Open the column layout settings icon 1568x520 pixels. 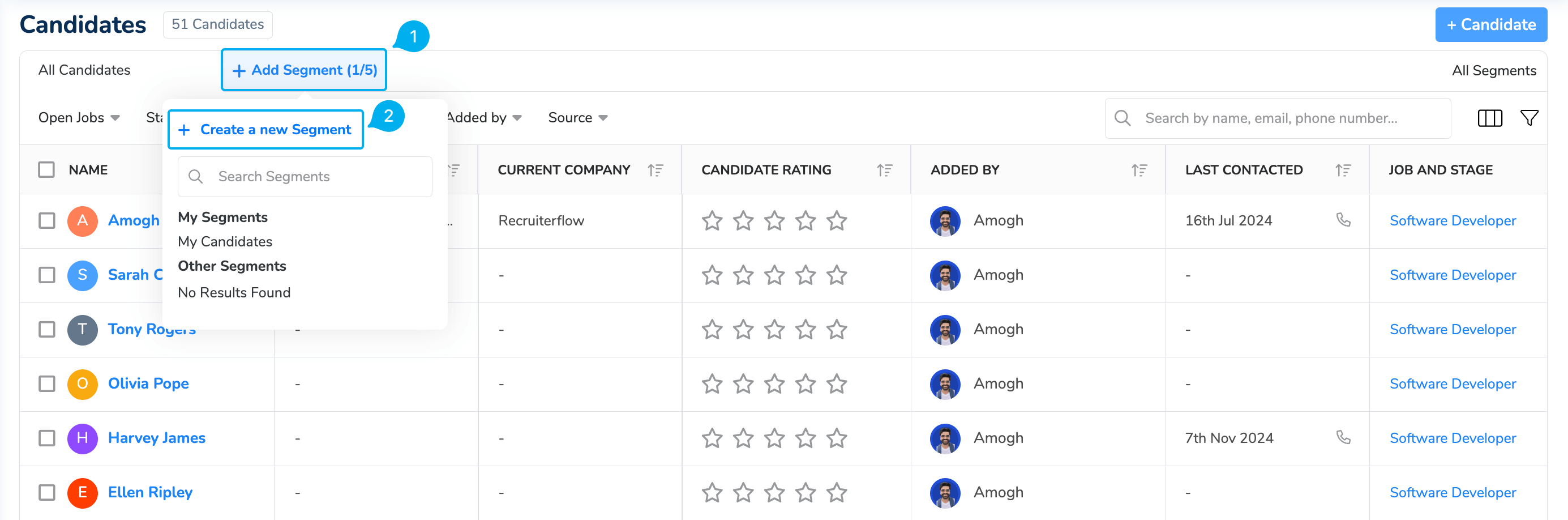pos(1489,118)
